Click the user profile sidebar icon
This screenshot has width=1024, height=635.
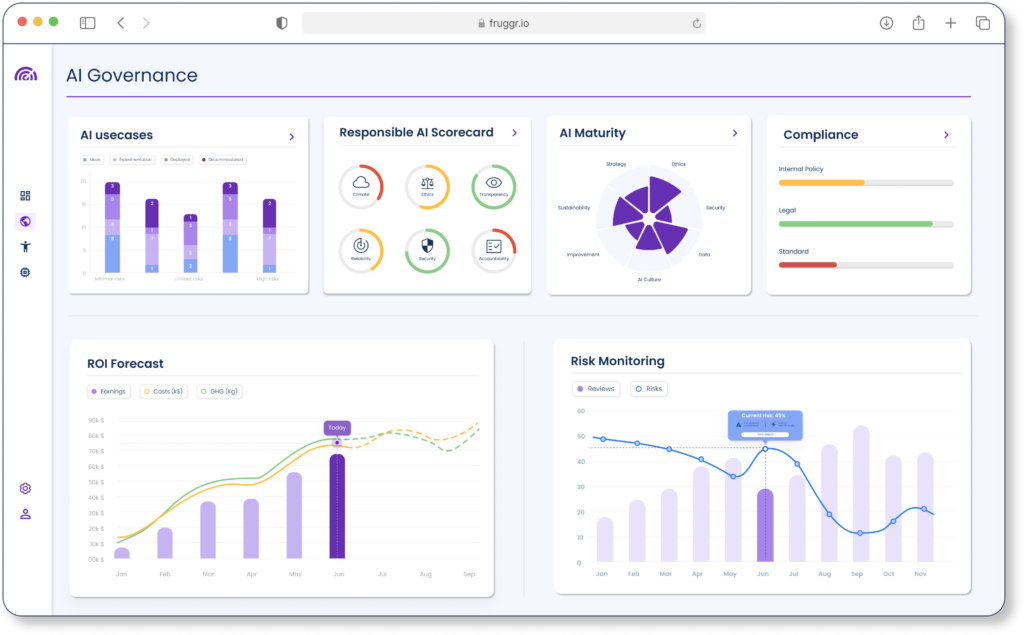(x=26, y=514)
